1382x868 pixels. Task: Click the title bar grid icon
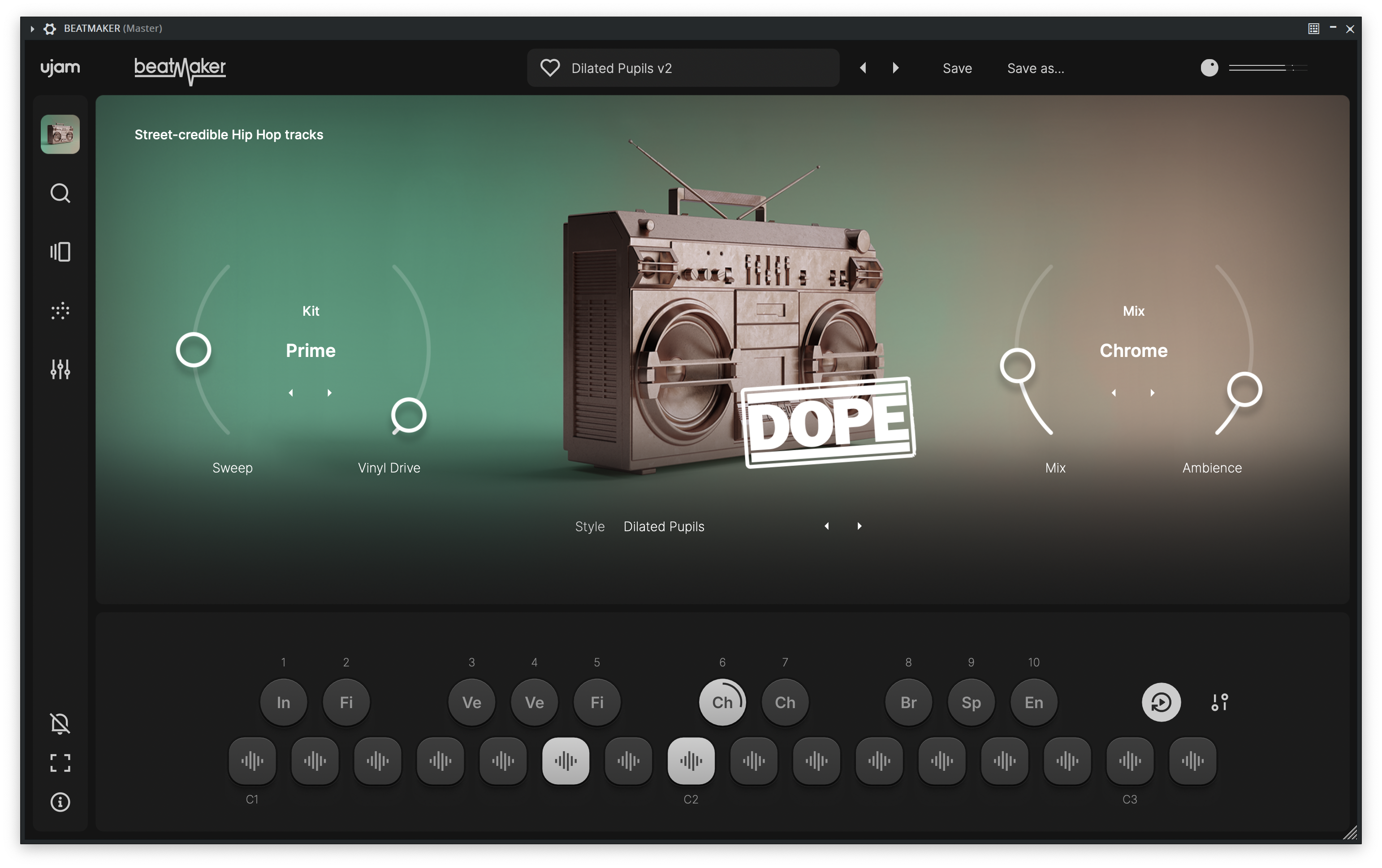(1313, 28)
